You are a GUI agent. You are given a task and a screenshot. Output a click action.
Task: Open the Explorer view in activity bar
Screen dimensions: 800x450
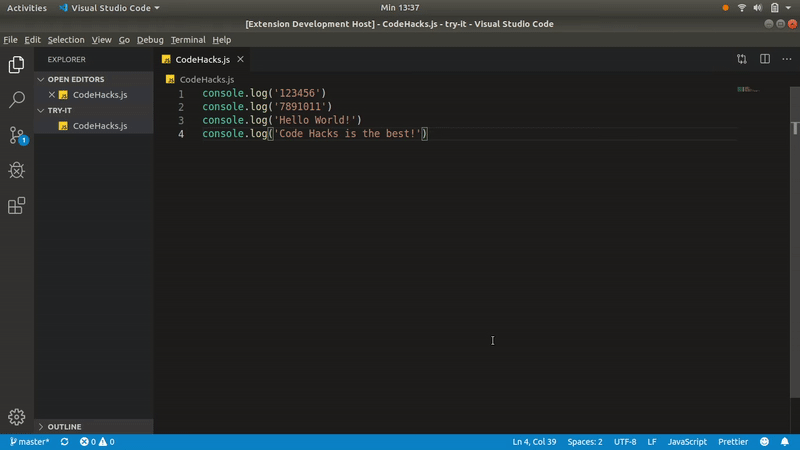pyautogui.click(x=16, y=65)
